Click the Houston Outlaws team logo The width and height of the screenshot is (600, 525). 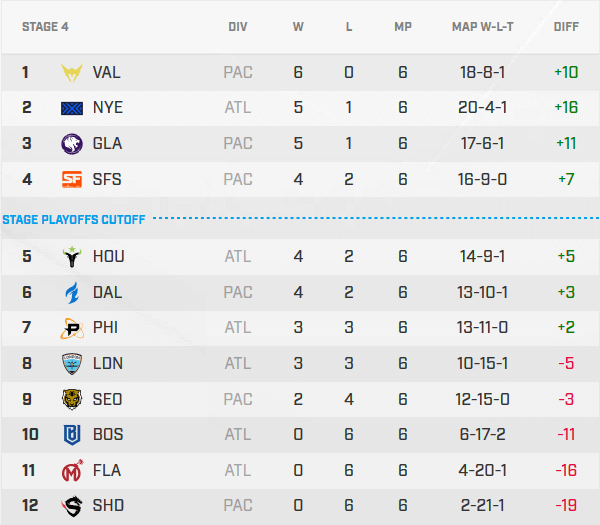pos(73,257)
